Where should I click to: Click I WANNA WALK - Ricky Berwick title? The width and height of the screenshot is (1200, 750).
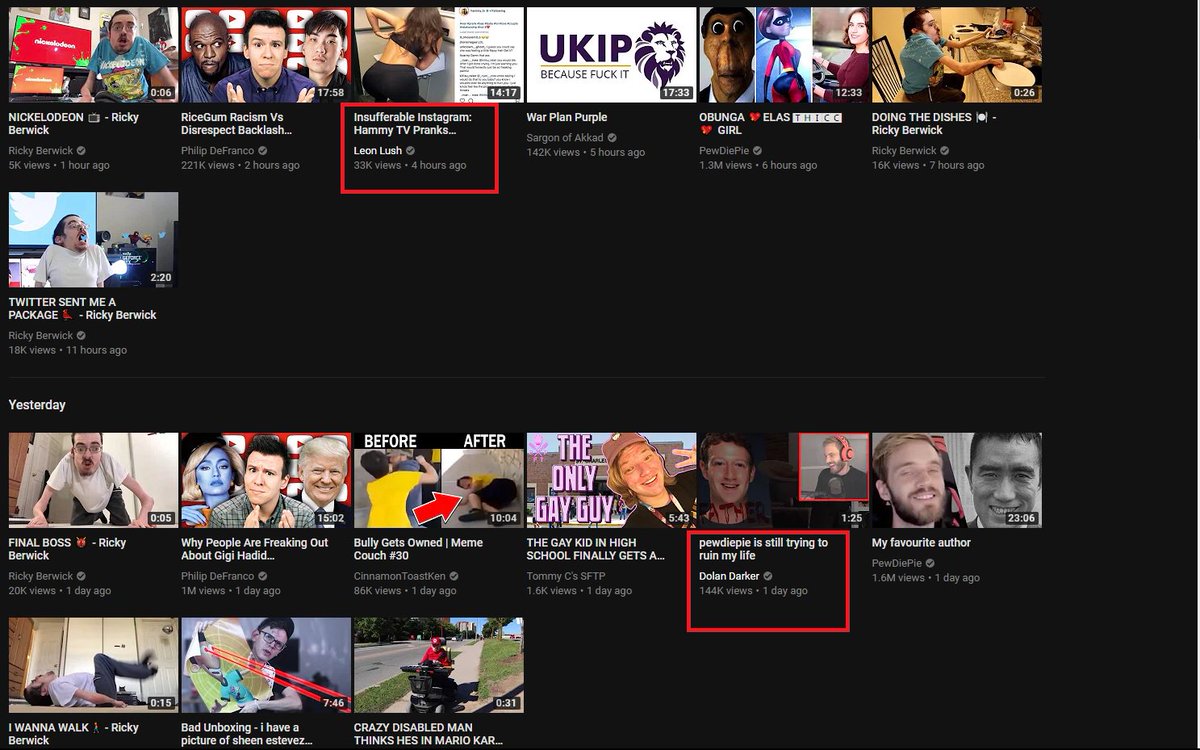(73, 734)
